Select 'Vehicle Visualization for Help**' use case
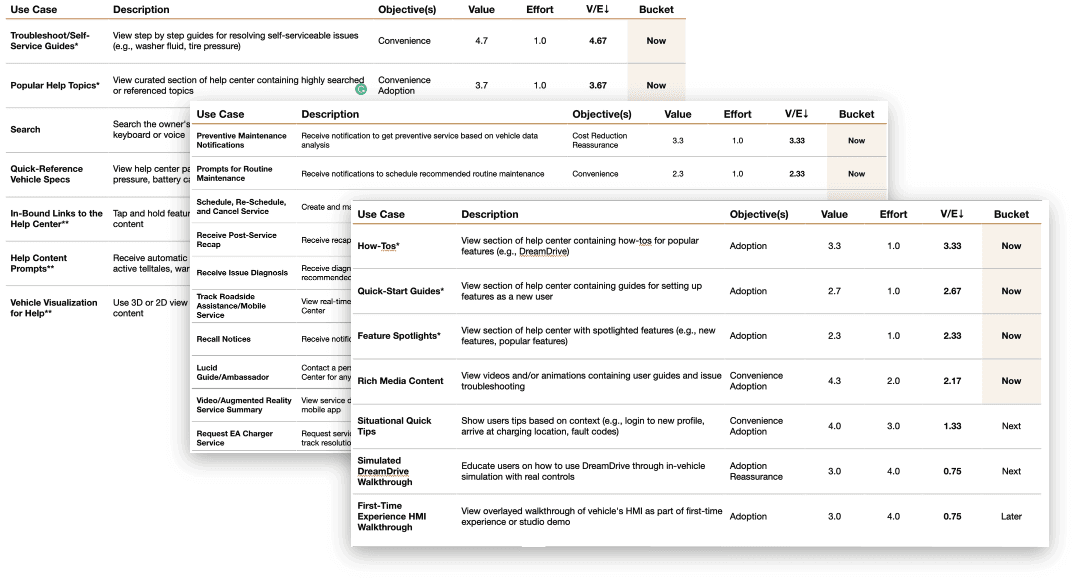Image resolution: width=1076 pixels, height=581 pixels. [54, 307]
